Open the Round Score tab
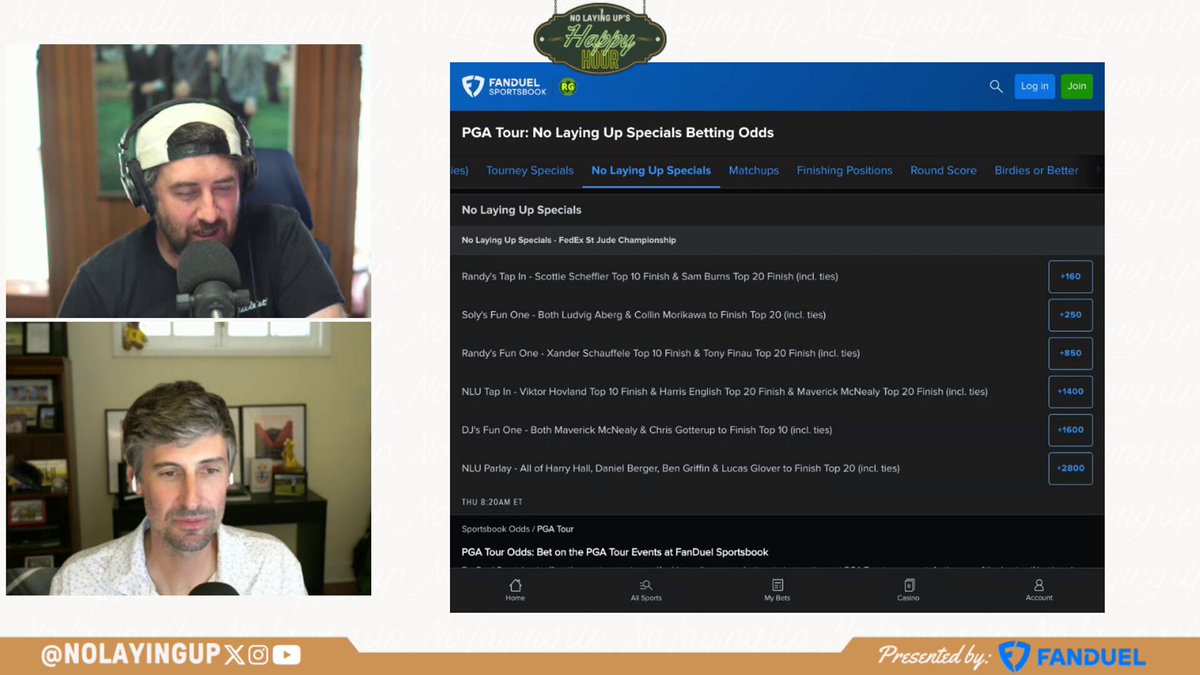1200x675 pixels. (x=943, y=171)
